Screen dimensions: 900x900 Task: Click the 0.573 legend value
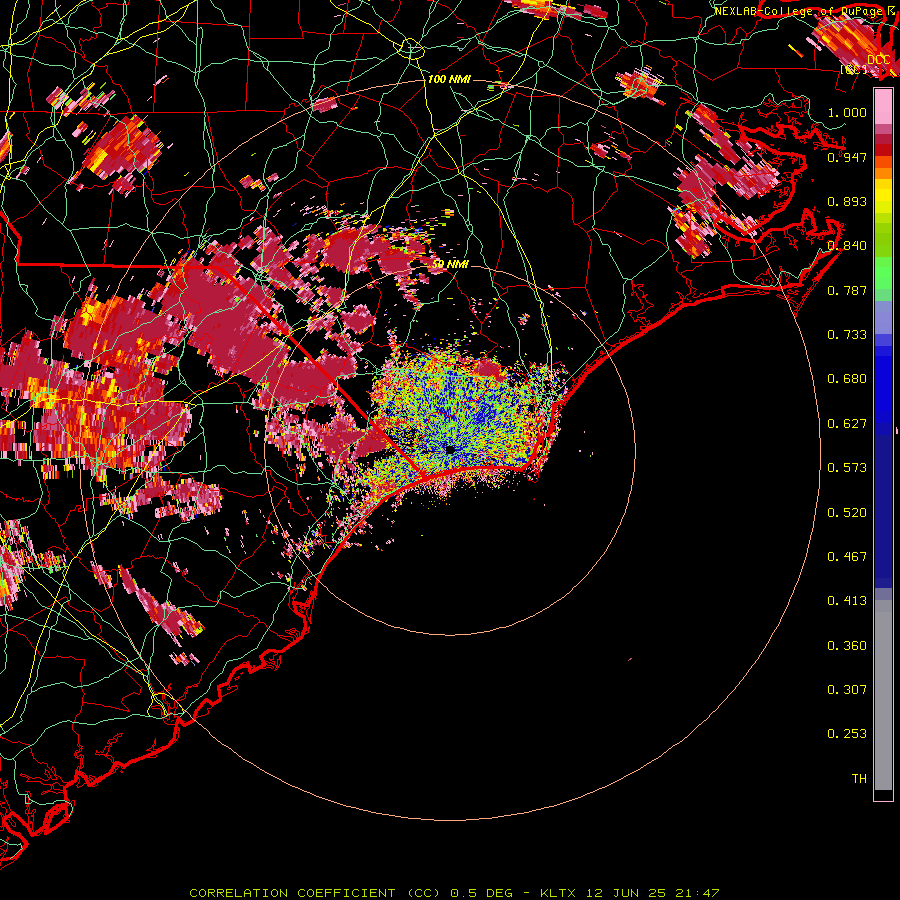[847, 468]
